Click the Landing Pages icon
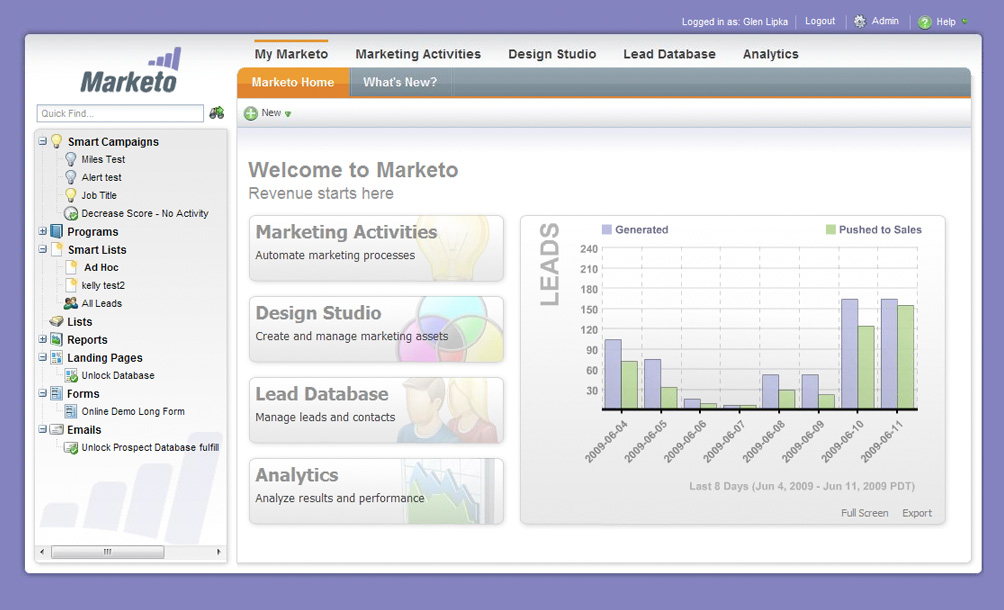1004x610 pixels. (56, 357)
